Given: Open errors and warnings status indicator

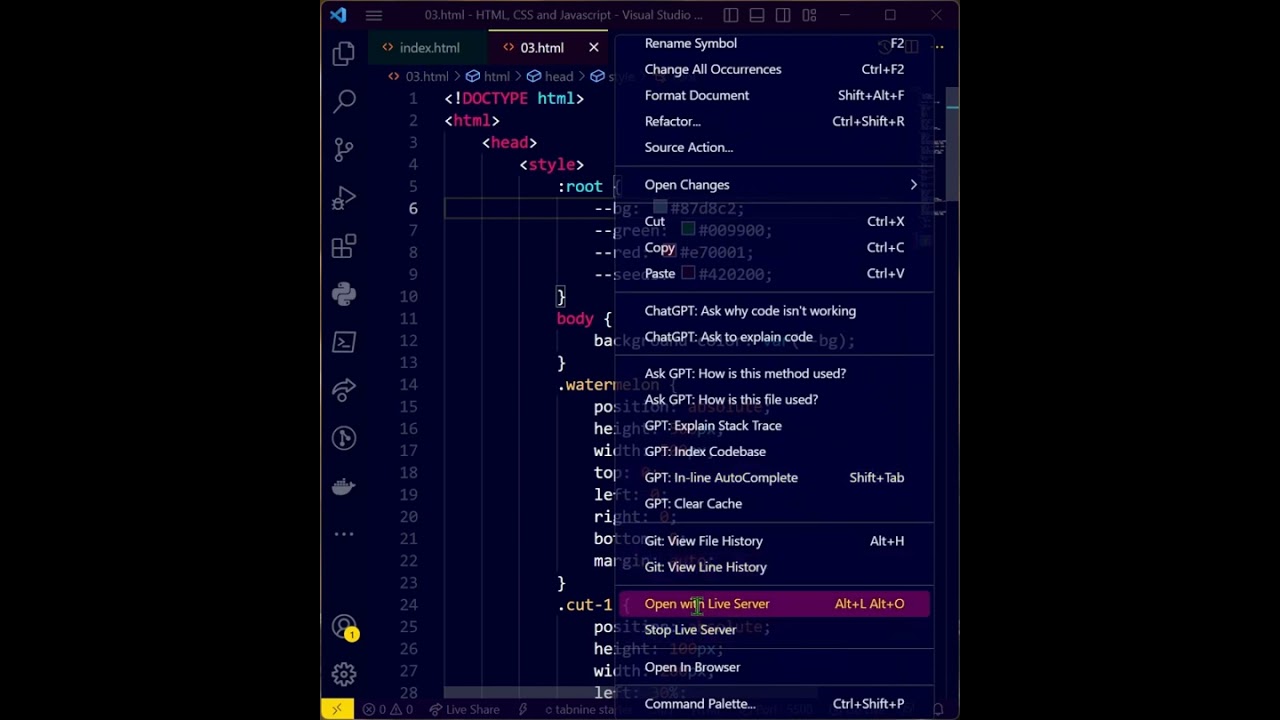Looking at the screenshot, I should coord(387,709).
